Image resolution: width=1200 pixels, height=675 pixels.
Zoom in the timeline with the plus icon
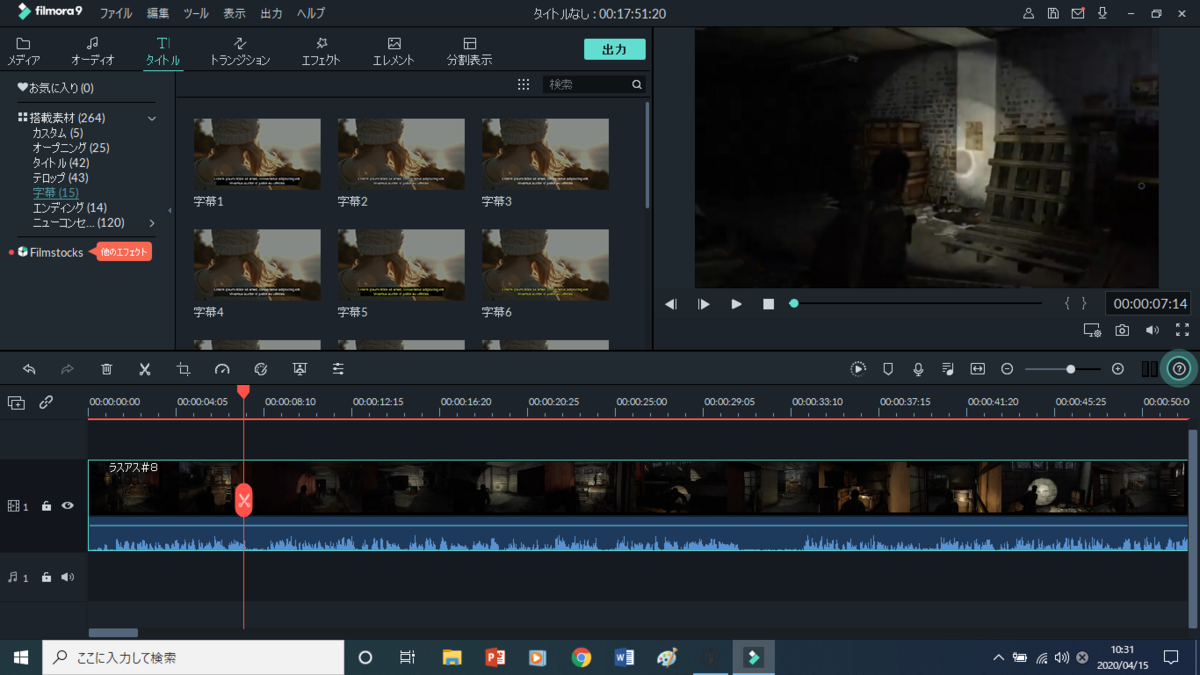click(1118, 369)
